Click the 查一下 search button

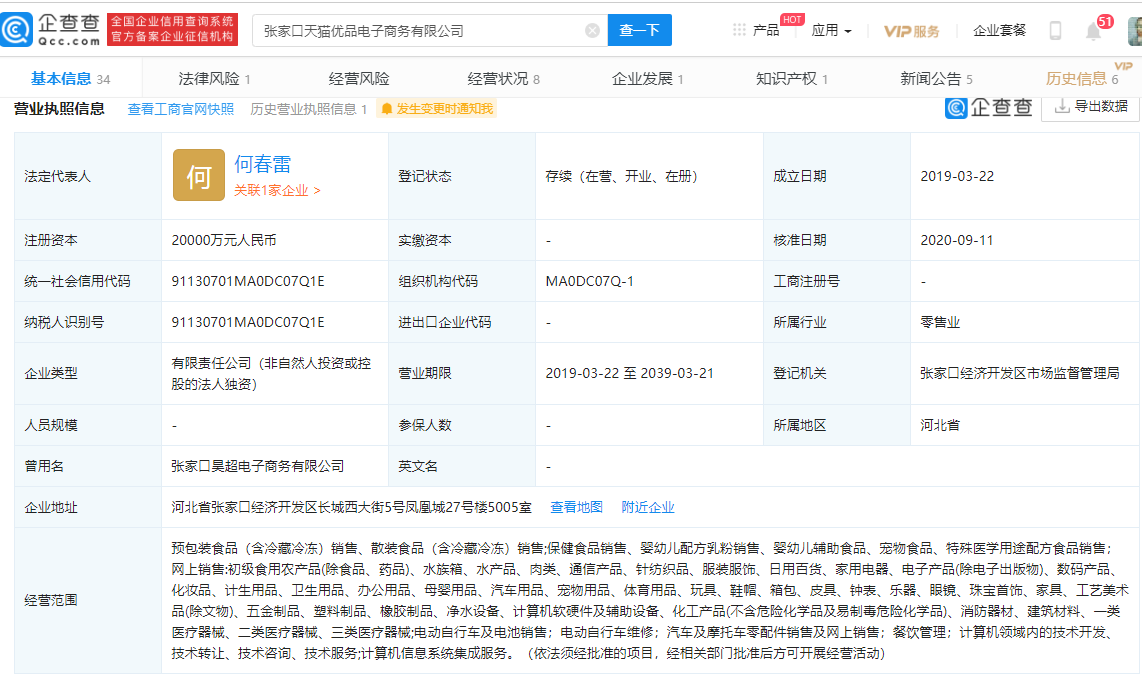pyautogui.click(x=639, y=30)
